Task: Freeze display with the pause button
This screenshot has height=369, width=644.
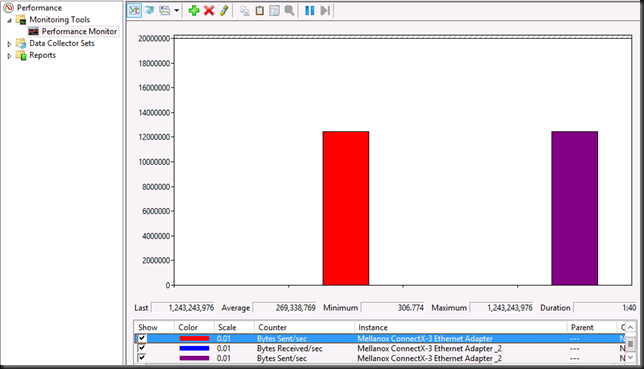Action: [x=310, y=10]
